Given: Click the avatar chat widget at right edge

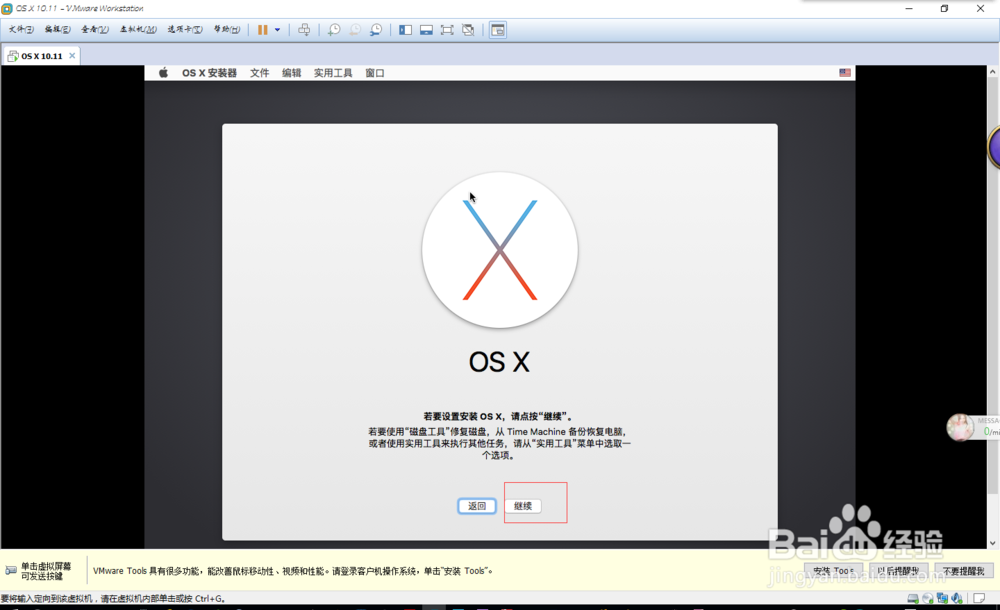Looking at the screenshot, I should pyautogui.click(x=960, y=428).
